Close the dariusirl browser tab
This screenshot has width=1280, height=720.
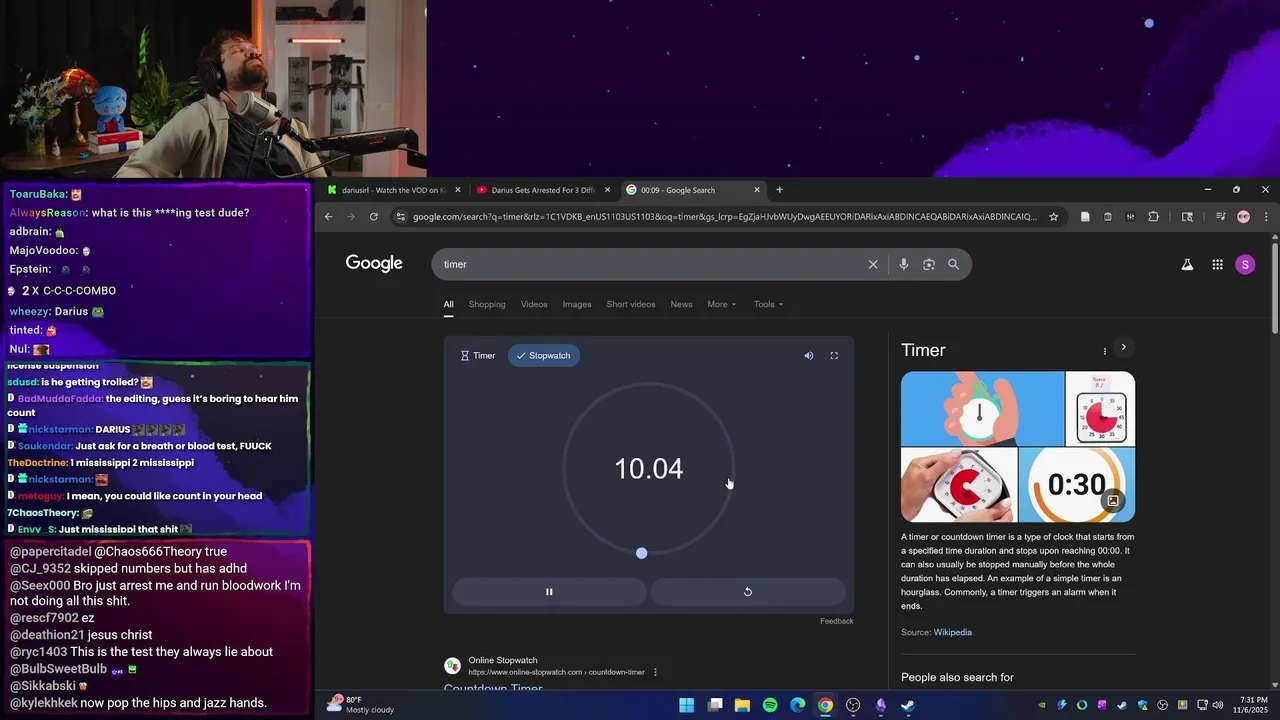pos(459,190)
